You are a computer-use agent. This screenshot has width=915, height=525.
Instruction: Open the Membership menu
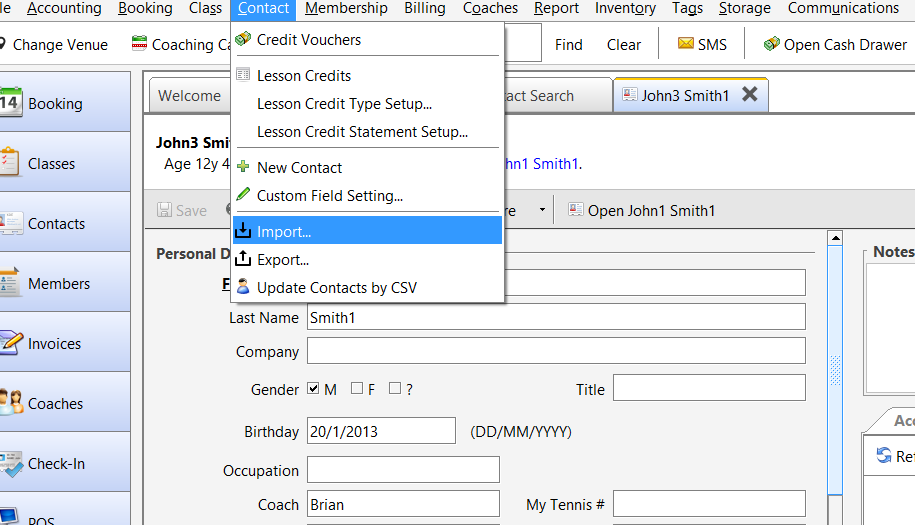346,8
